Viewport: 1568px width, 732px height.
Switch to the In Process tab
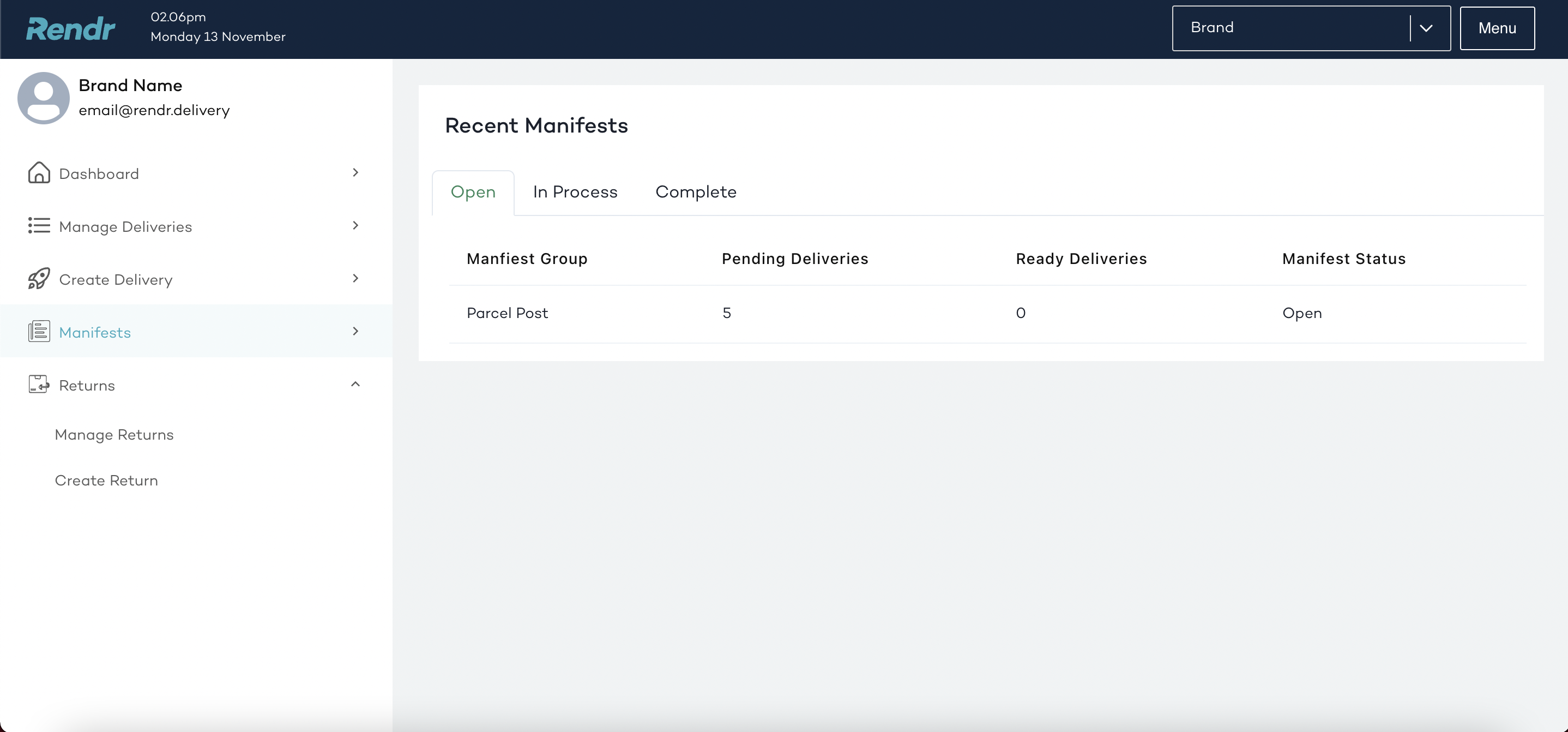575,193
